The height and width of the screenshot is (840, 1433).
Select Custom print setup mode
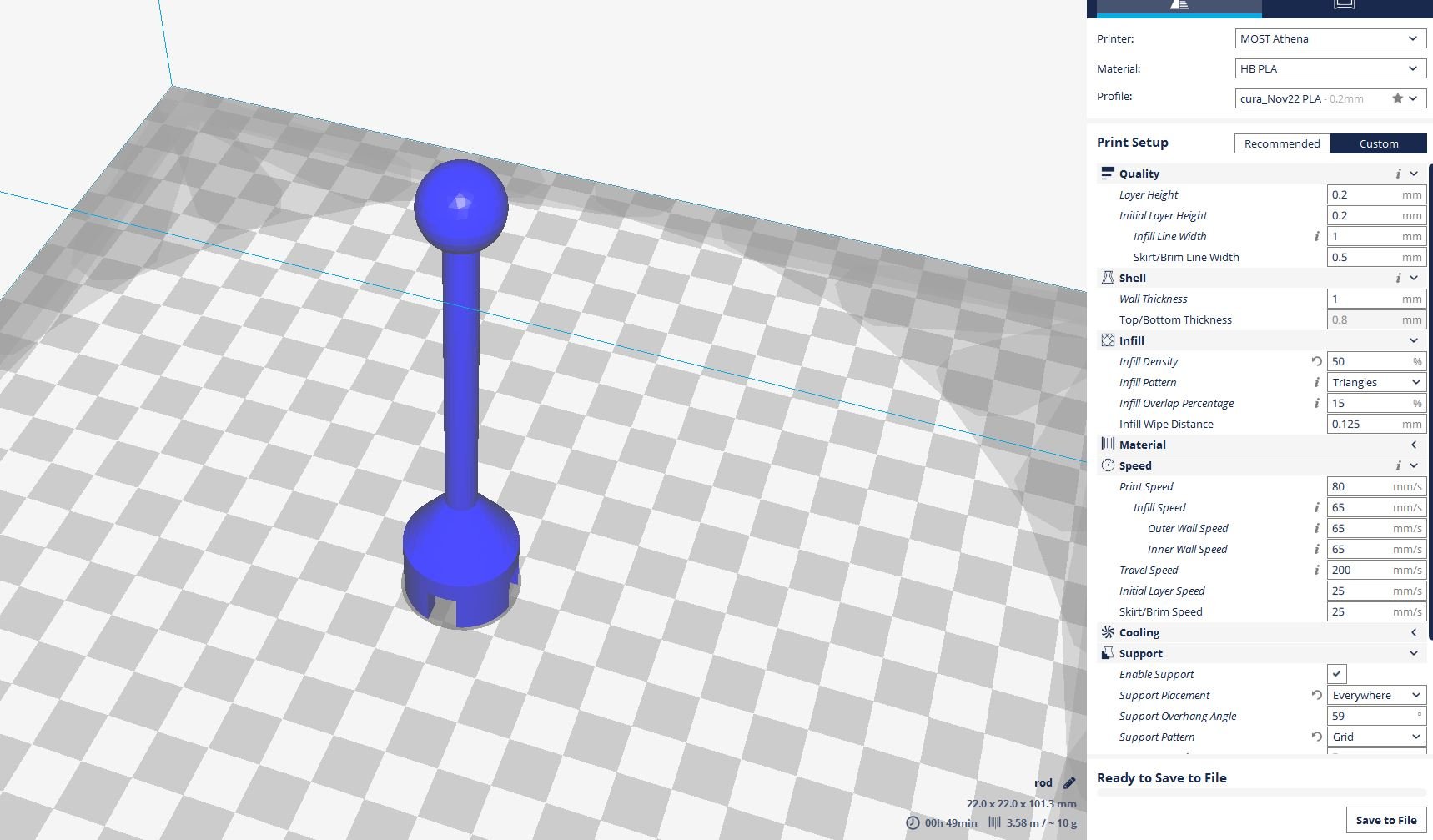coord(1378,143)
